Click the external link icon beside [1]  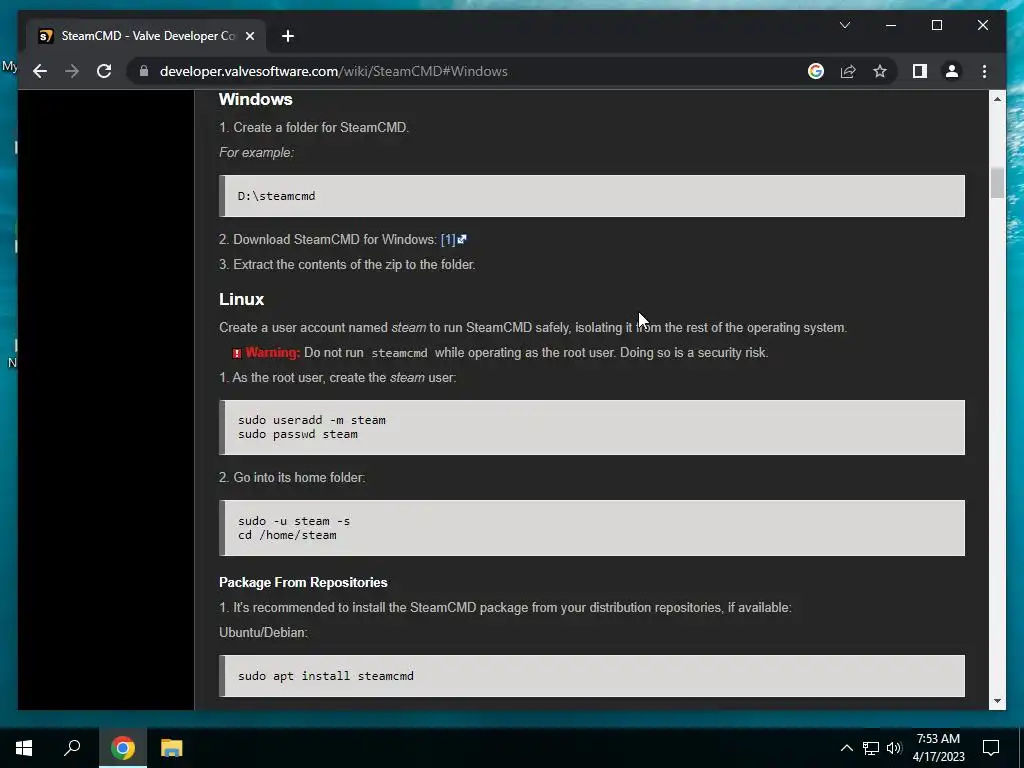click(462, 239)
